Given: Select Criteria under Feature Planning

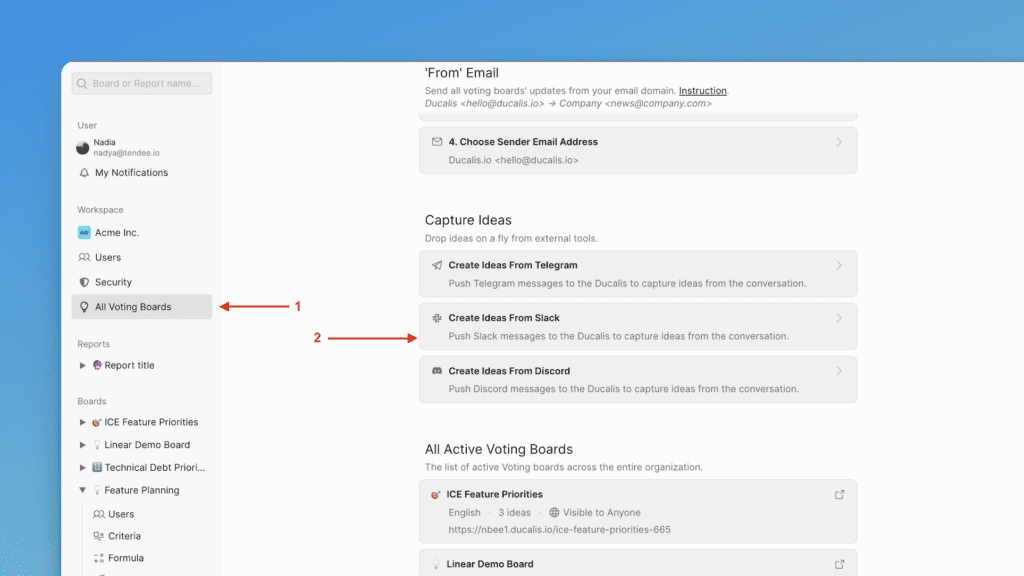Looking at the screenshot, I should 124,536.
